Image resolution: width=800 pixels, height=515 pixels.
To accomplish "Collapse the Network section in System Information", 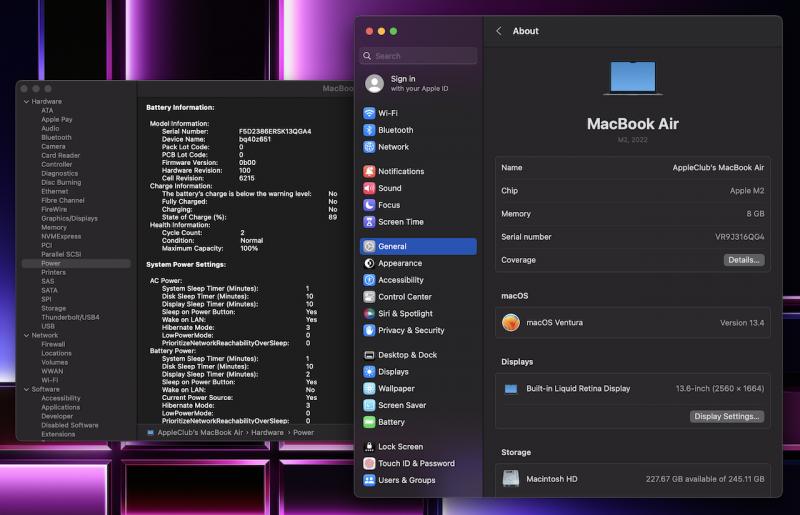I will [25, 335].
